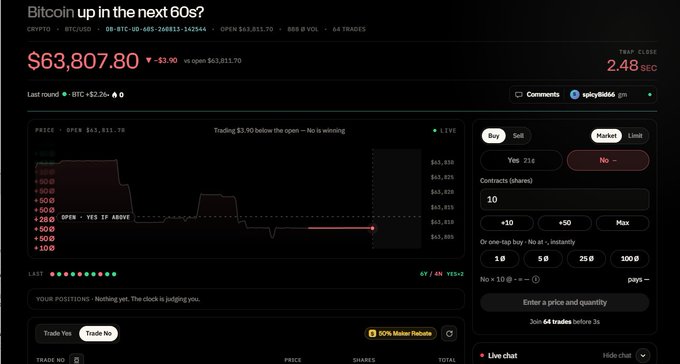One-tap buy 5 Ø
This screenshot has height=364, width=680.
coord(543,259)
